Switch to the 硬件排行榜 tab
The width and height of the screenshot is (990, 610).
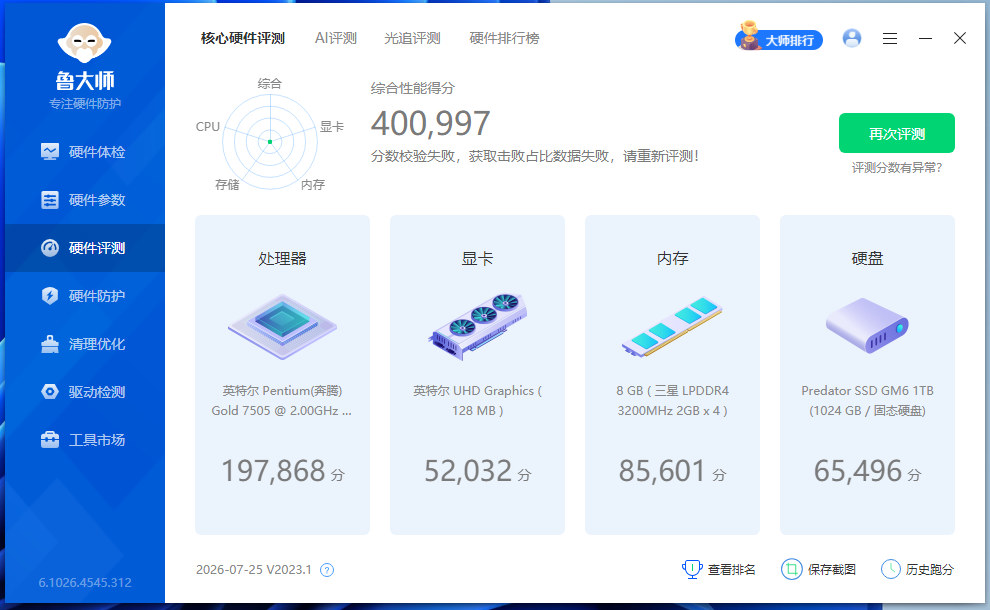[x=504, y=38]
